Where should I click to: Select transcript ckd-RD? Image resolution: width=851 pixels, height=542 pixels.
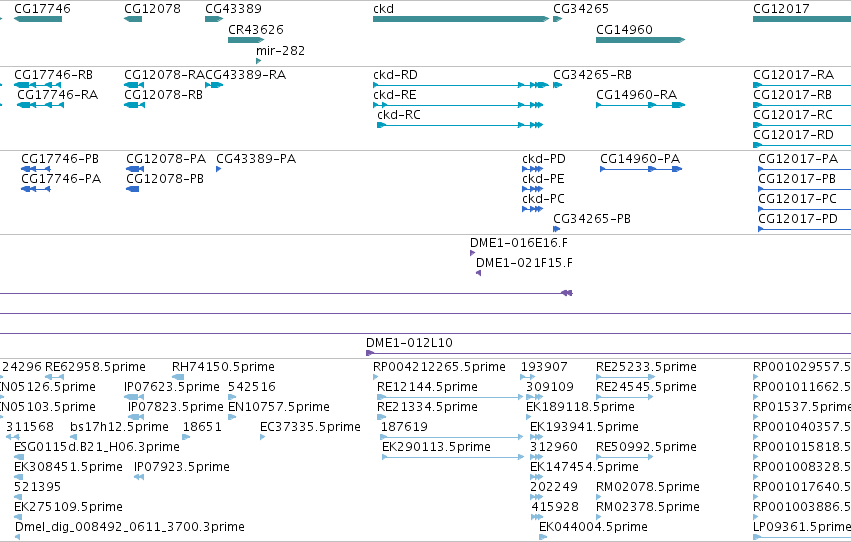click(x=461, y=85)
